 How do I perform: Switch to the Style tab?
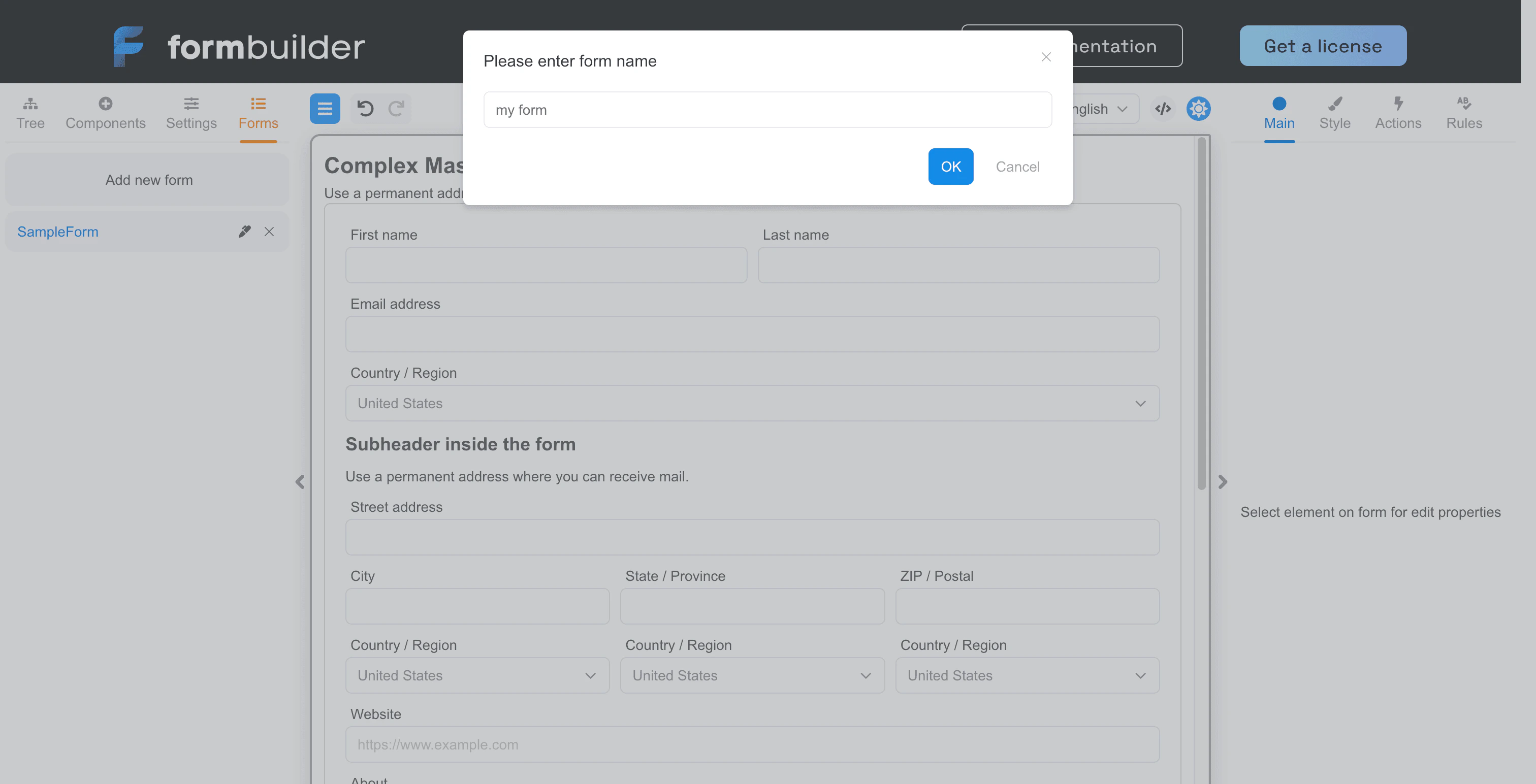(1334, 113)
